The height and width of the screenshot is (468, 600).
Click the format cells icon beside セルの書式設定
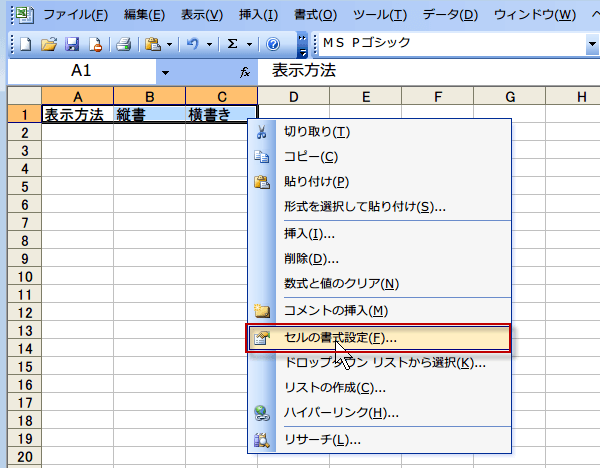(262, 338)
